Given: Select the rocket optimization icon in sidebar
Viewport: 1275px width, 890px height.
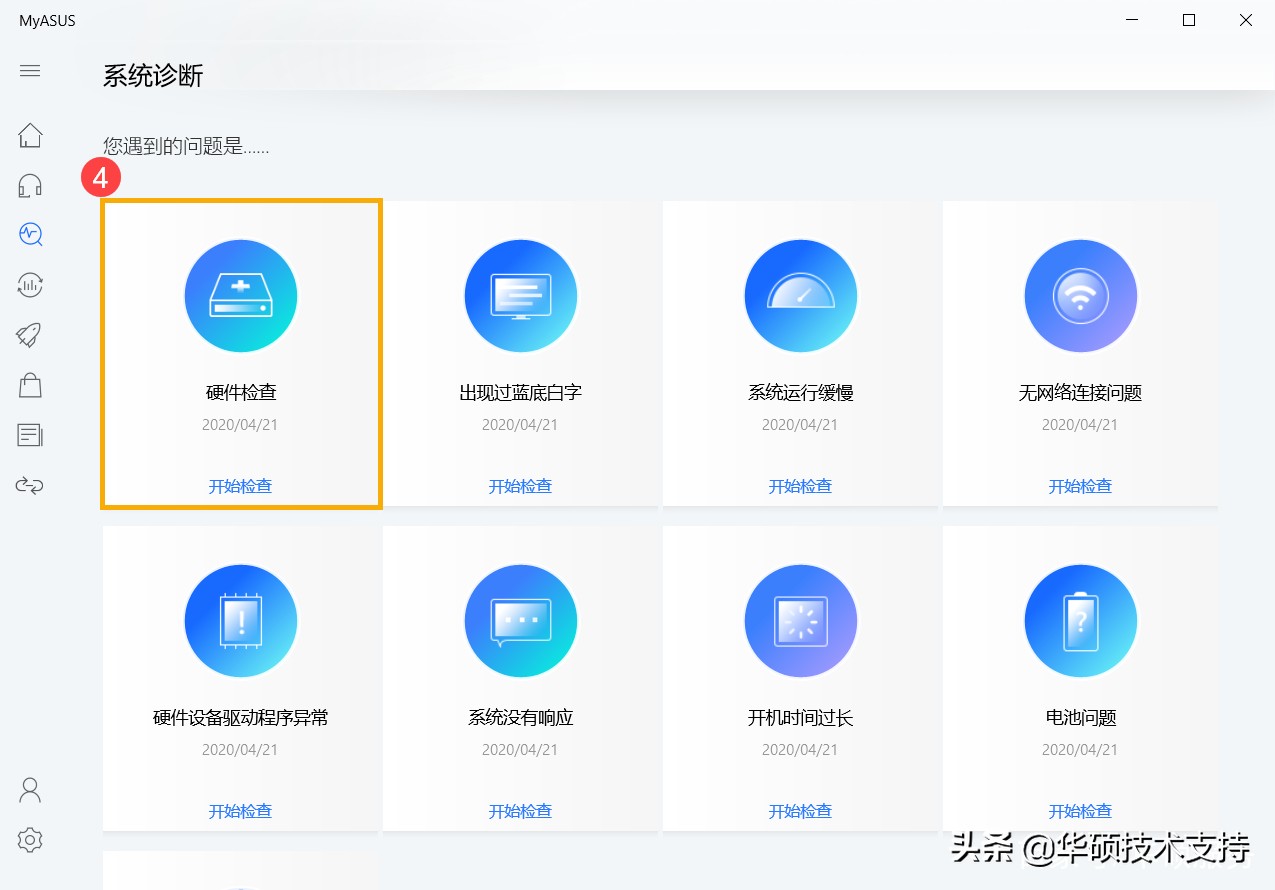Looking at the screenshot, I should tap(30, 335).
